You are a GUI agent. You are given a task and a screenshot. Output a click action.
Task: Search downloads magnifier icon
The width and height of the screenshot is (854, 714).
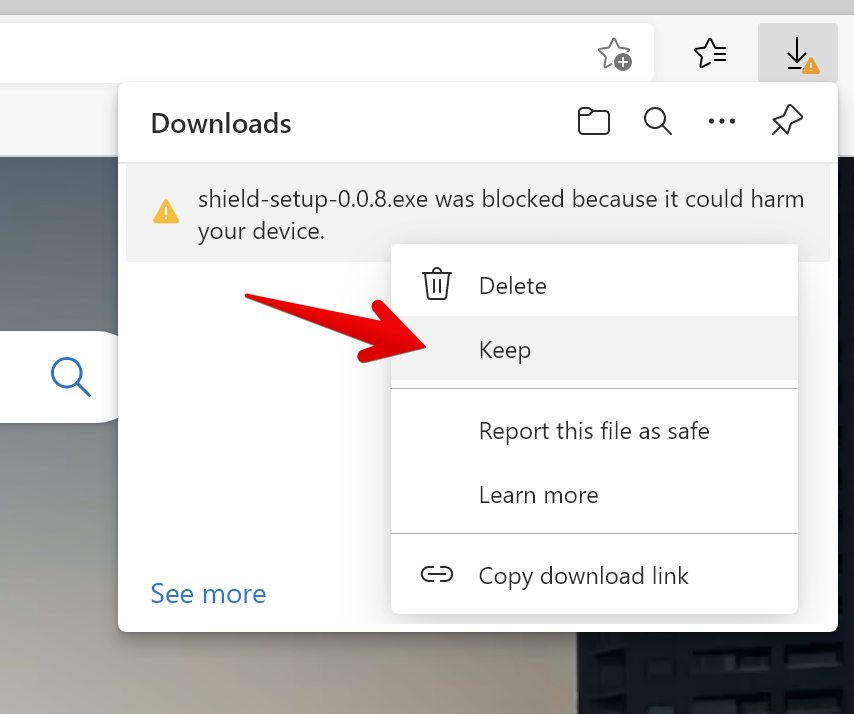pyautogui.click(x=657, y=121)
